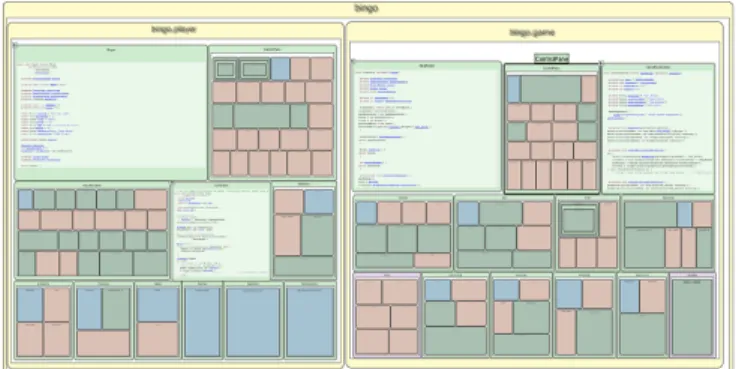Select the wide green cell atop the CardsPane class
Screen dimensions: 736x369
[551, 89]
